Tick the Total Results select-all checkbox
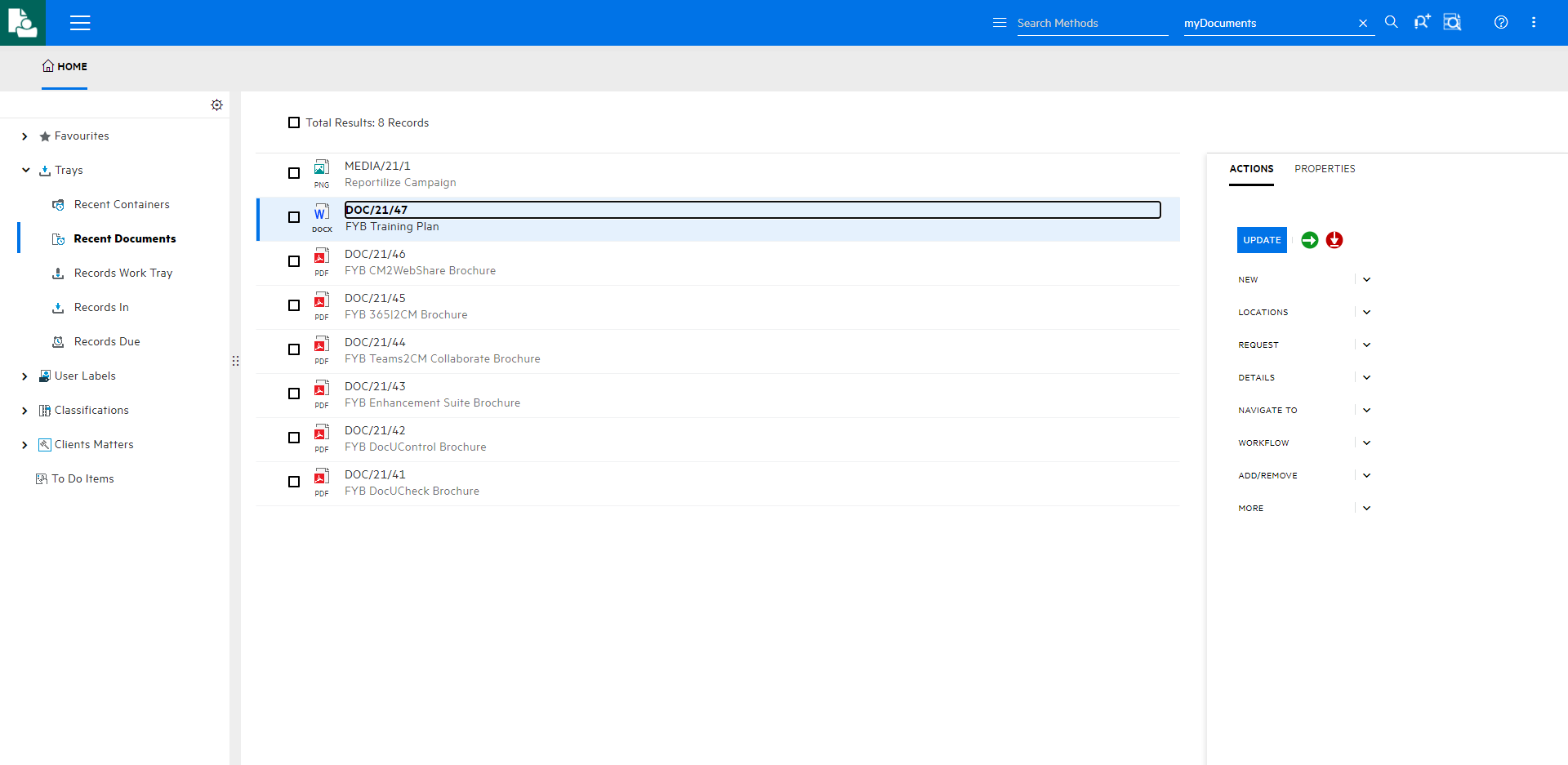 click(295, 122)
